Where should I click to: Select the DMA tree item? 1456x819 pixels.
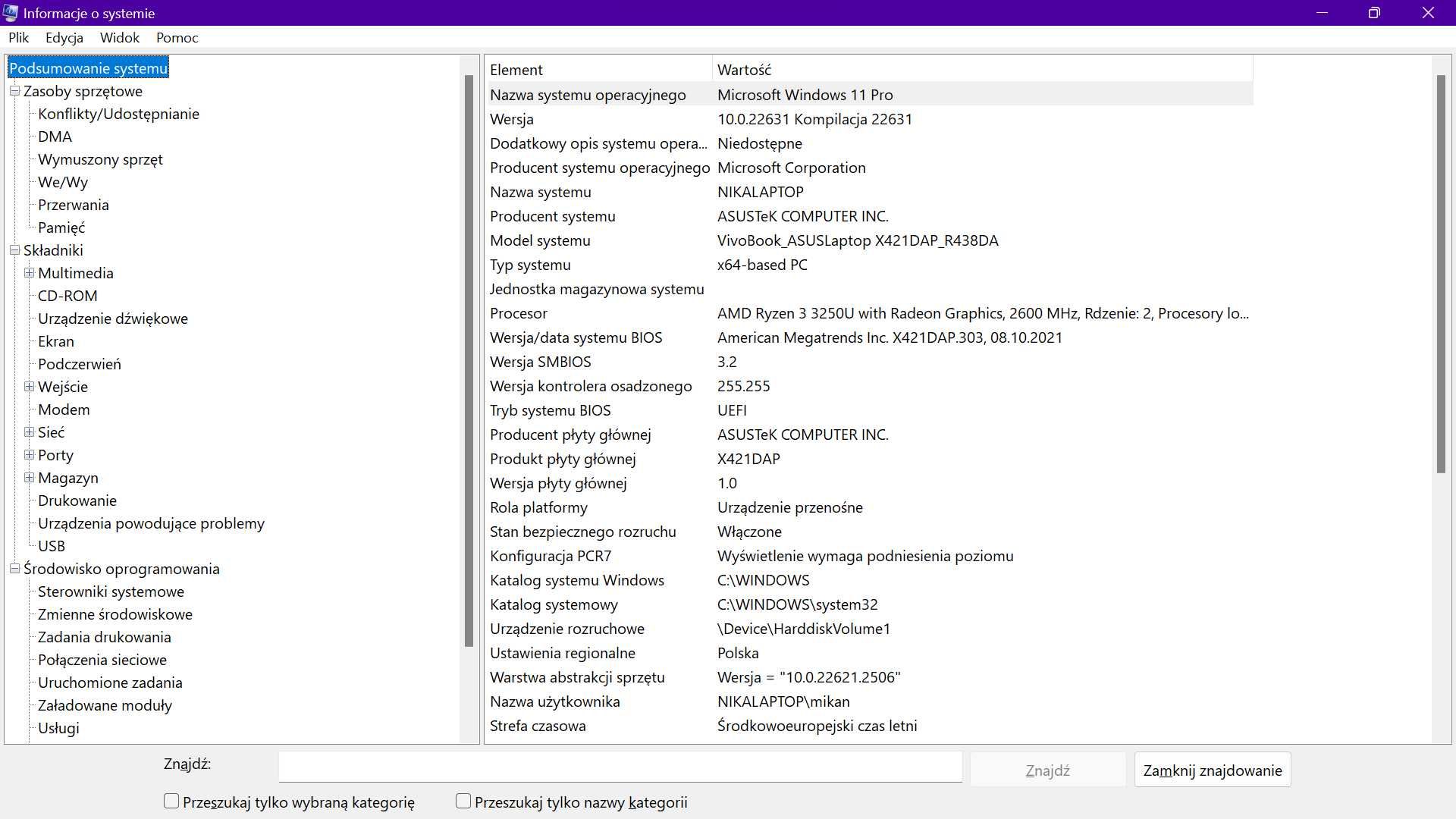pos(55,136)
